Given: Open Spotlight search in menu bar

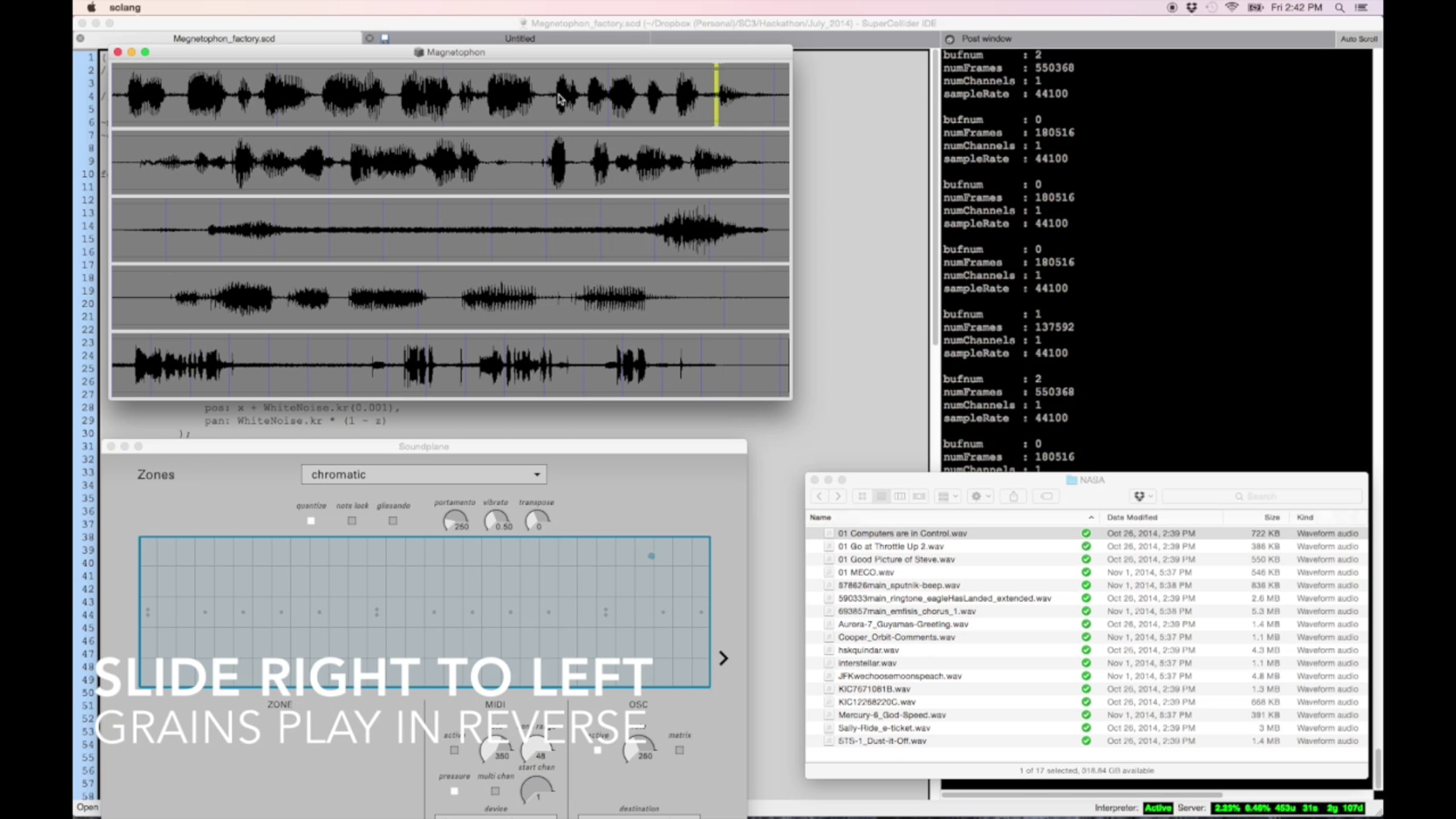Looking at the screenshot, I should [1340, 7].
